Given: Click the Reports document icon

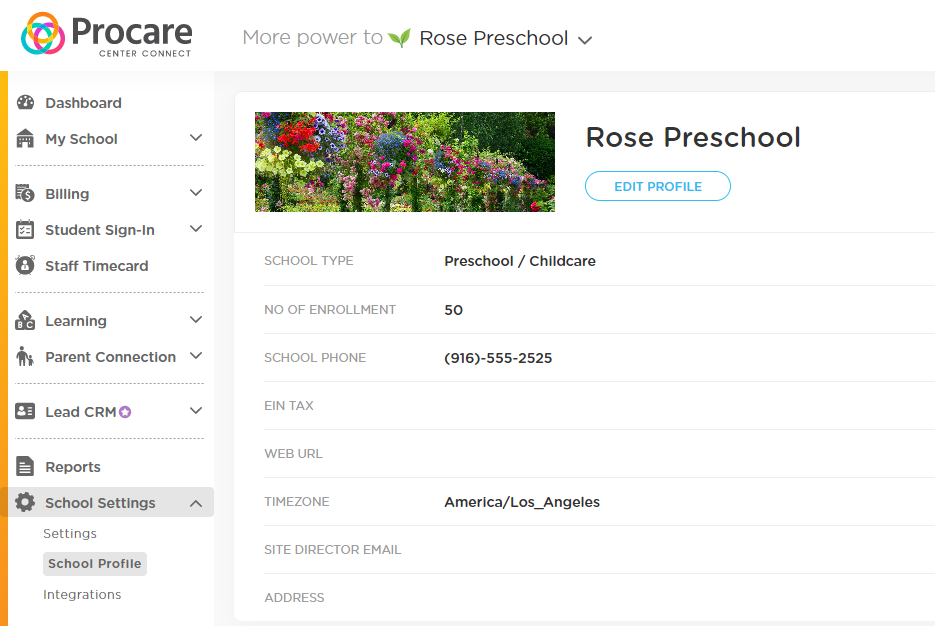Looking at the screenshot, I should click(x=25, y=466).
